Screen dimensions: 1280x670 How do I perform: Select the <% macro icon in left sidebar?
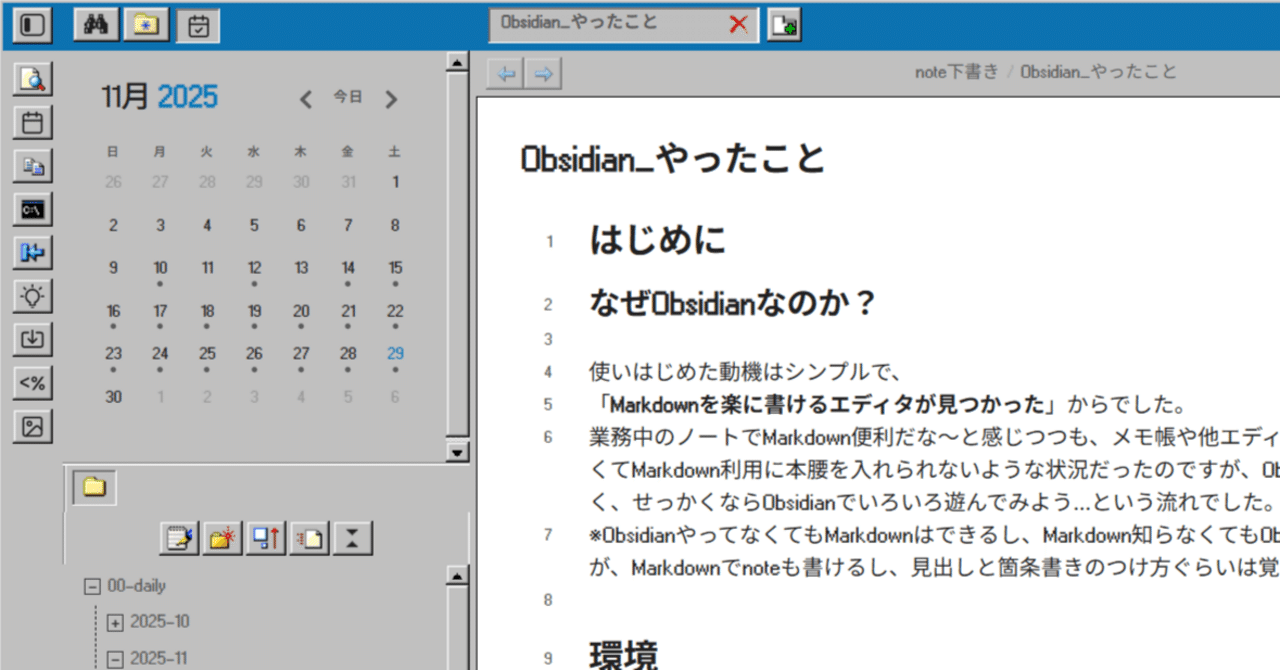point(33,383)
